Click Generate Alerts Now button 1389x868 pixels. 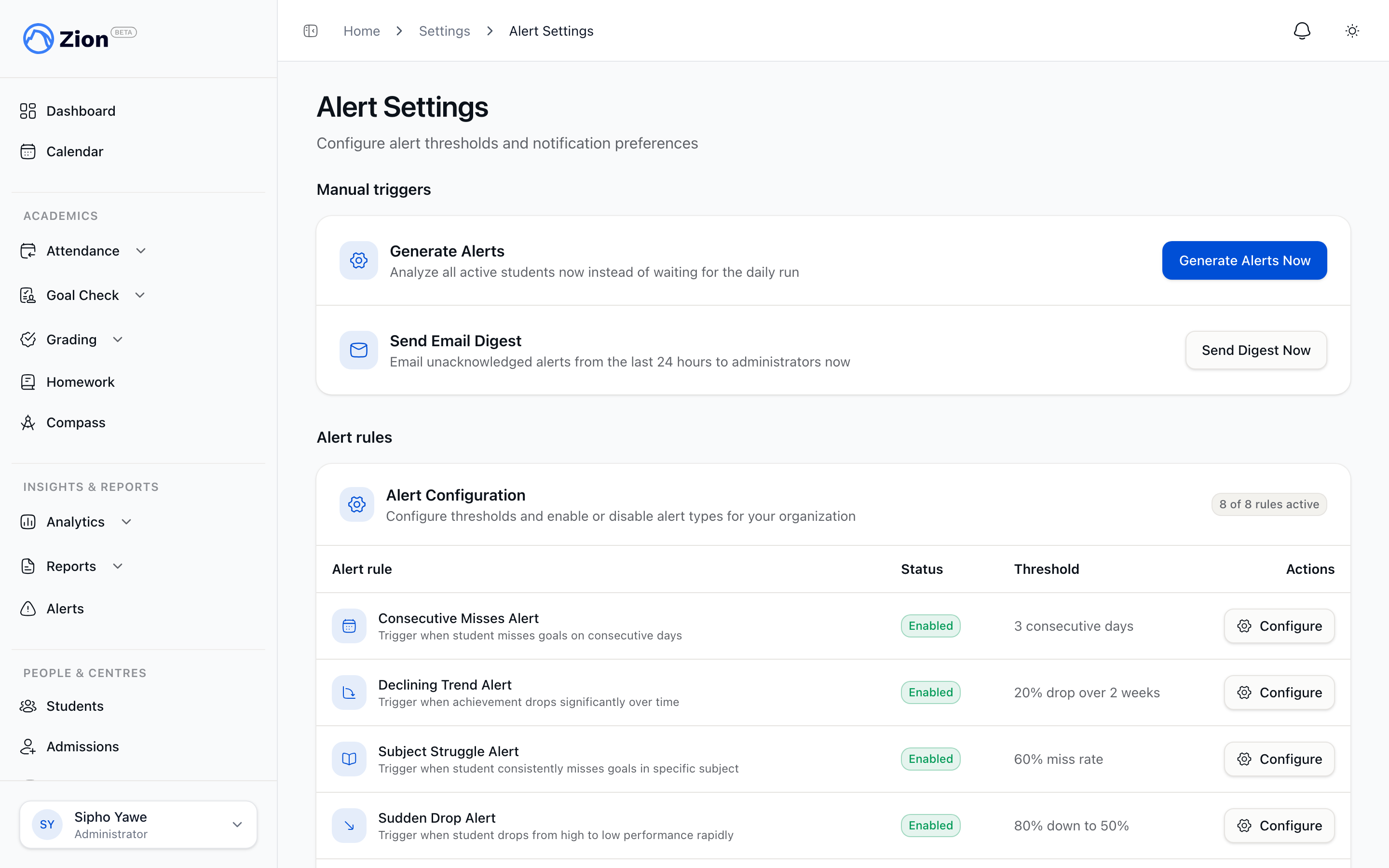click(1244, 260)
